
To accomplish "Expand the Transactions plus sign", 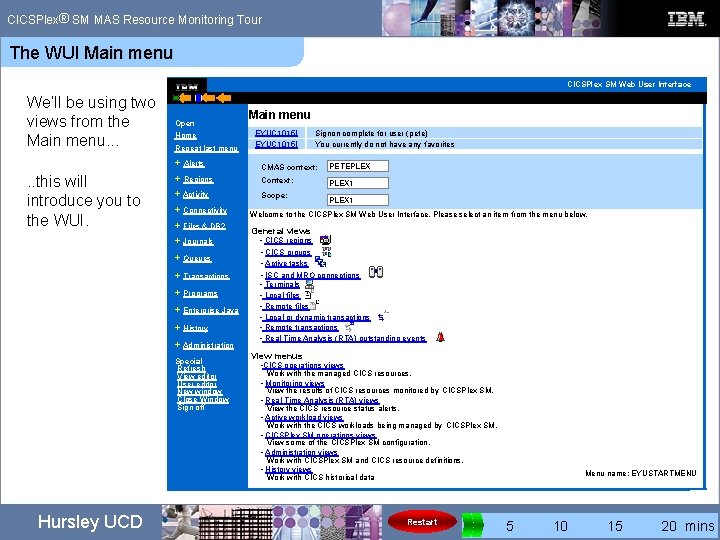I will click(177, 276).
